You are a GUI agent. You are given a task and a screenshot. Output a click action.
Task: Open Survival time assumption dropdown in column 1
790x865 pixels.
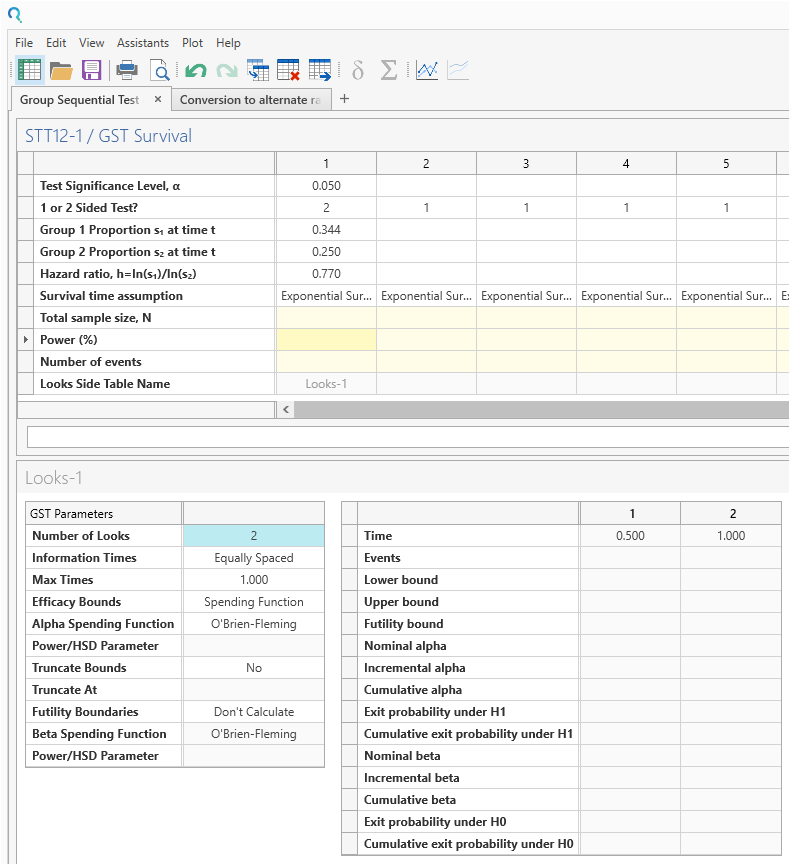326,296
